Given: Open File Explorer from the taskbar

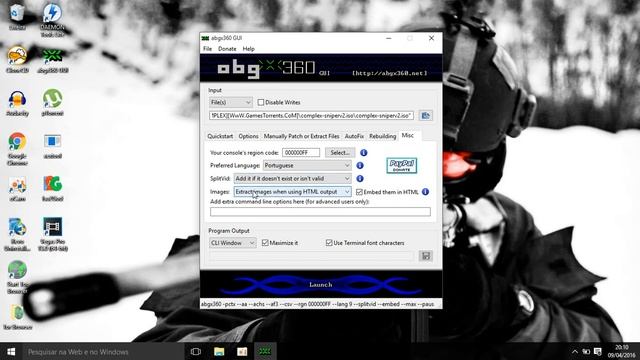Looking at the screenshot, I should tap(219, 351).
